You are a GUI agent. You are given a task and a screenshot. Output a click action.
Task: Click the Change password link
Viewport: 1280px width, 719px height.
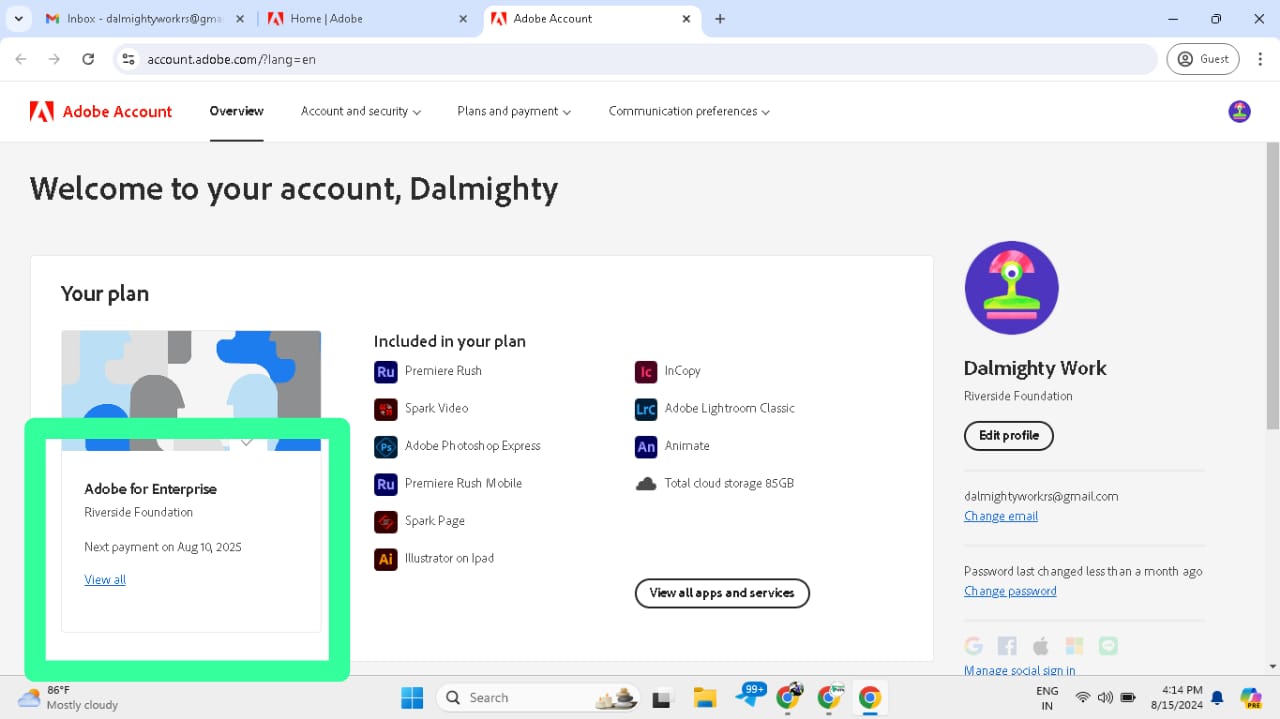tap(1010, 591)
